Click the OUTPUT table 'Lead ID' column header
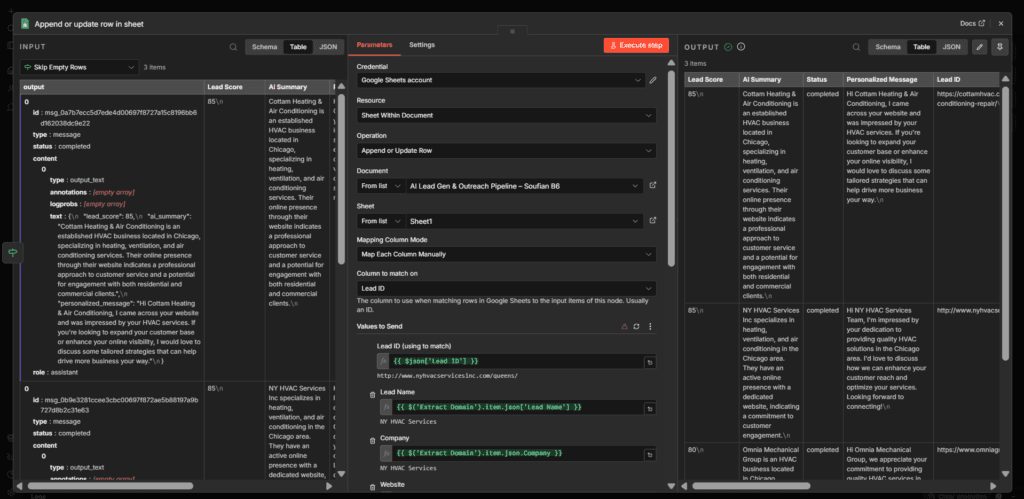Image resolution: width=1024 pixels, height=499 pixels. pyautogui.click(x=965, y=80)
